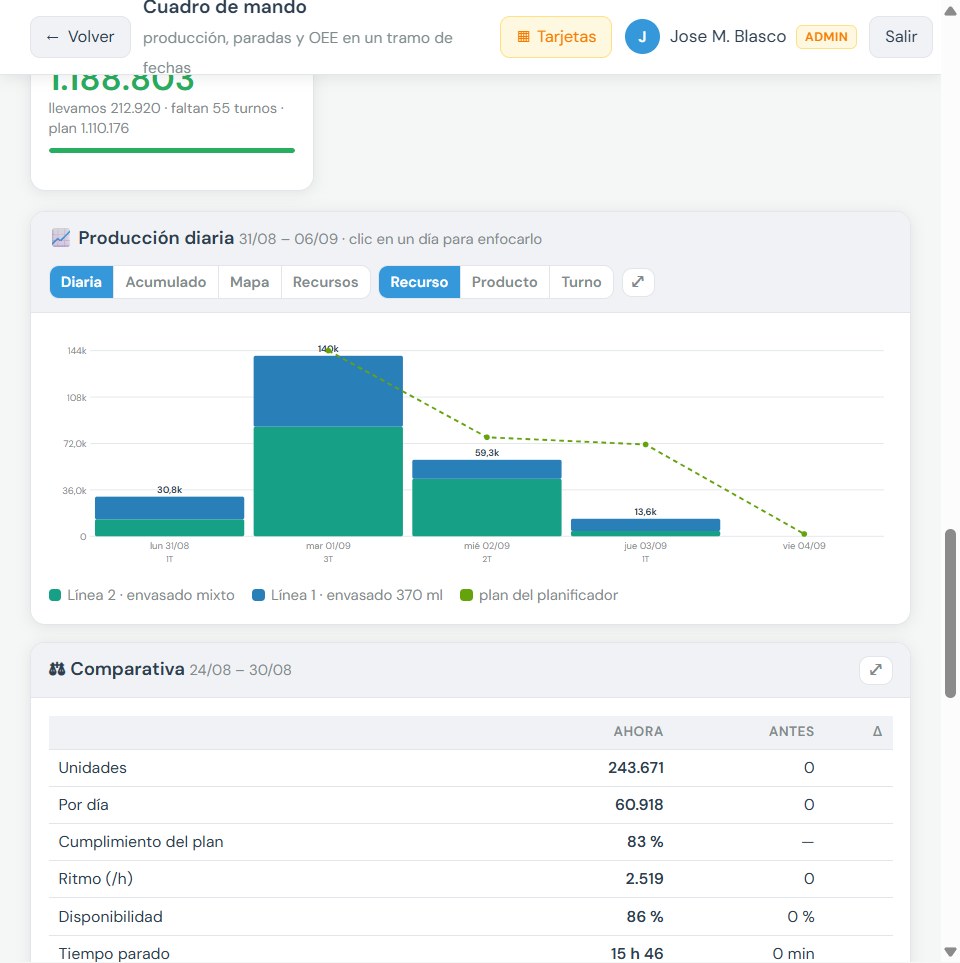960x963 pixels.
Task: Group chart by Producto
Action: tap(504, 282)
